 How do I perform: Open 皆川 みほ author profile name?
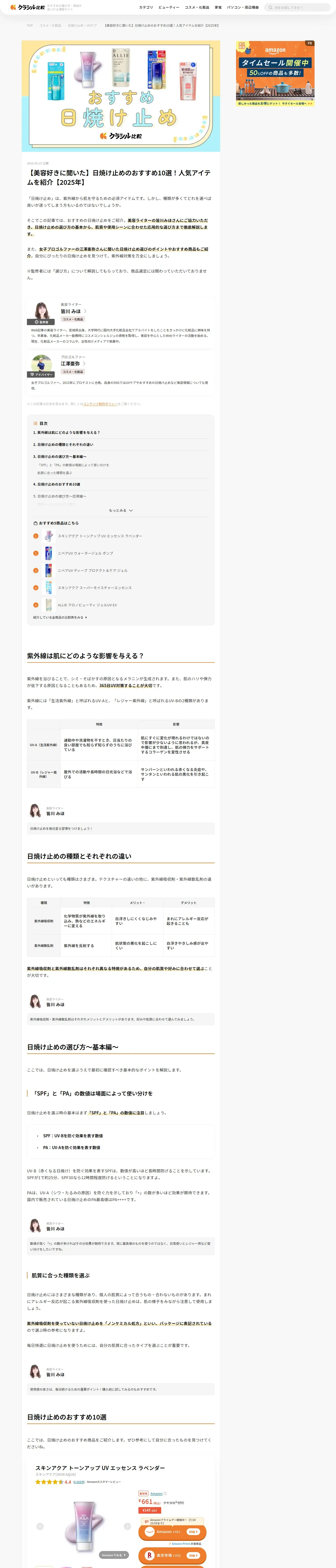(71, 311)
